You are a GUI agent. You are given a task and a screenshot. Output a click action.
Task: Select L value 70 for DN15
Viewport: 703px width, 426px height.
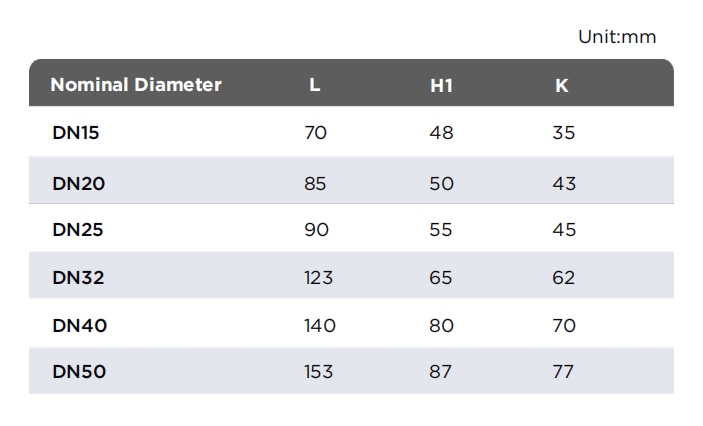(x=316, y=133)
